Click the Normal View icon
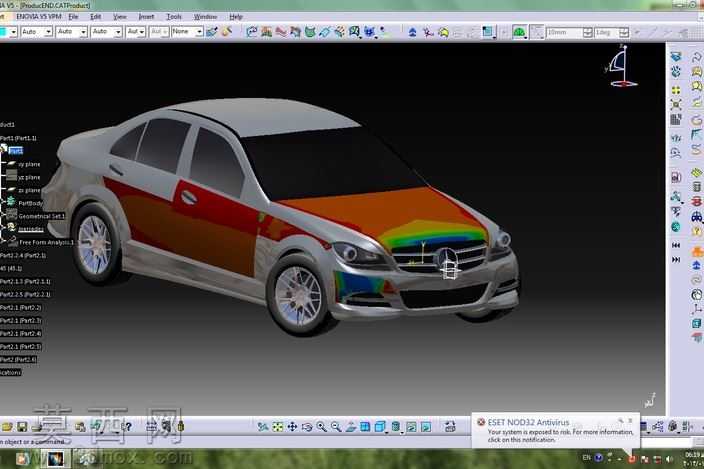This screenshot has height=469, width=704. [351, 427]
